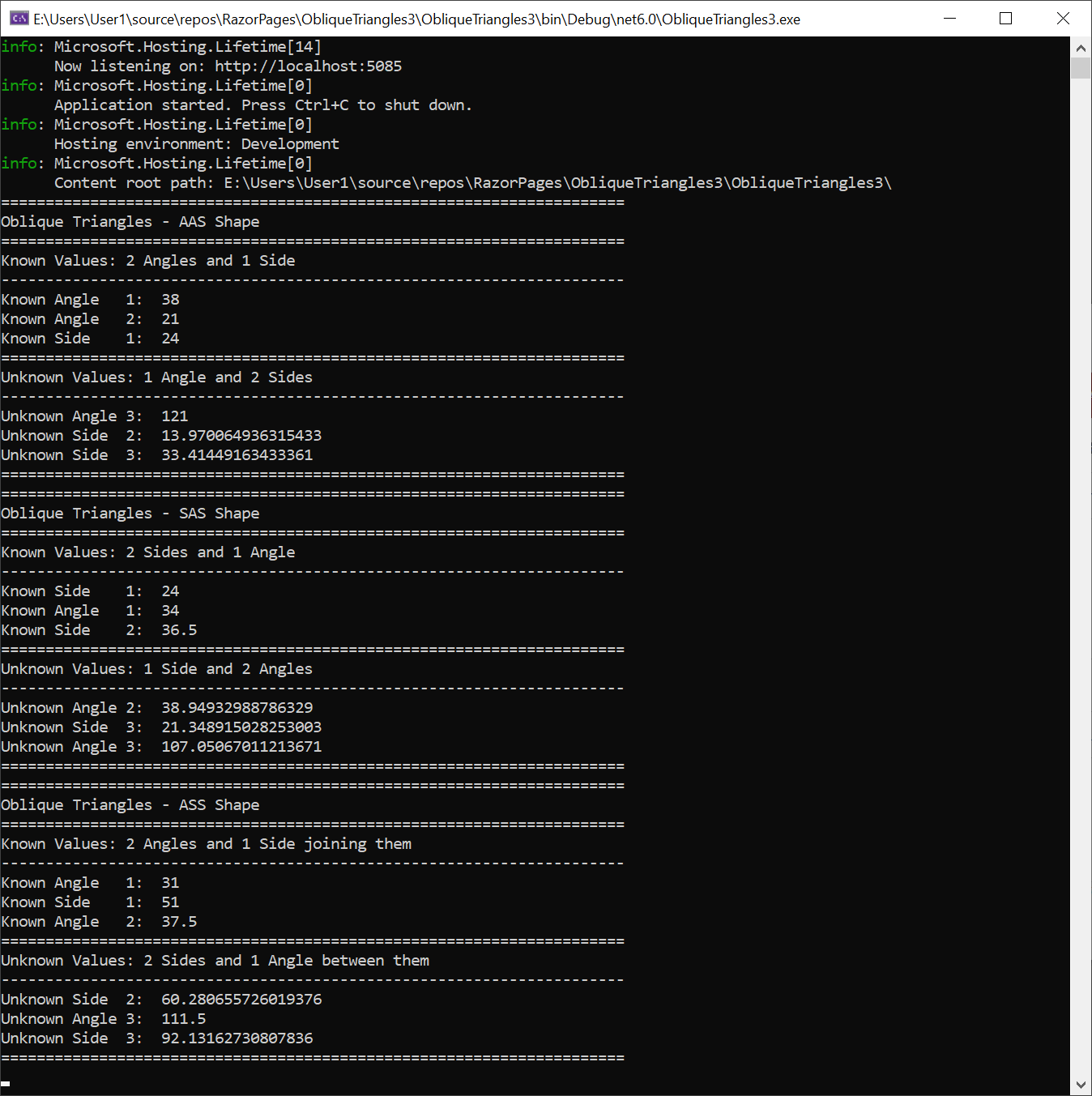
Task: Click the console app icon in title bar
Action: click(19, 19)
